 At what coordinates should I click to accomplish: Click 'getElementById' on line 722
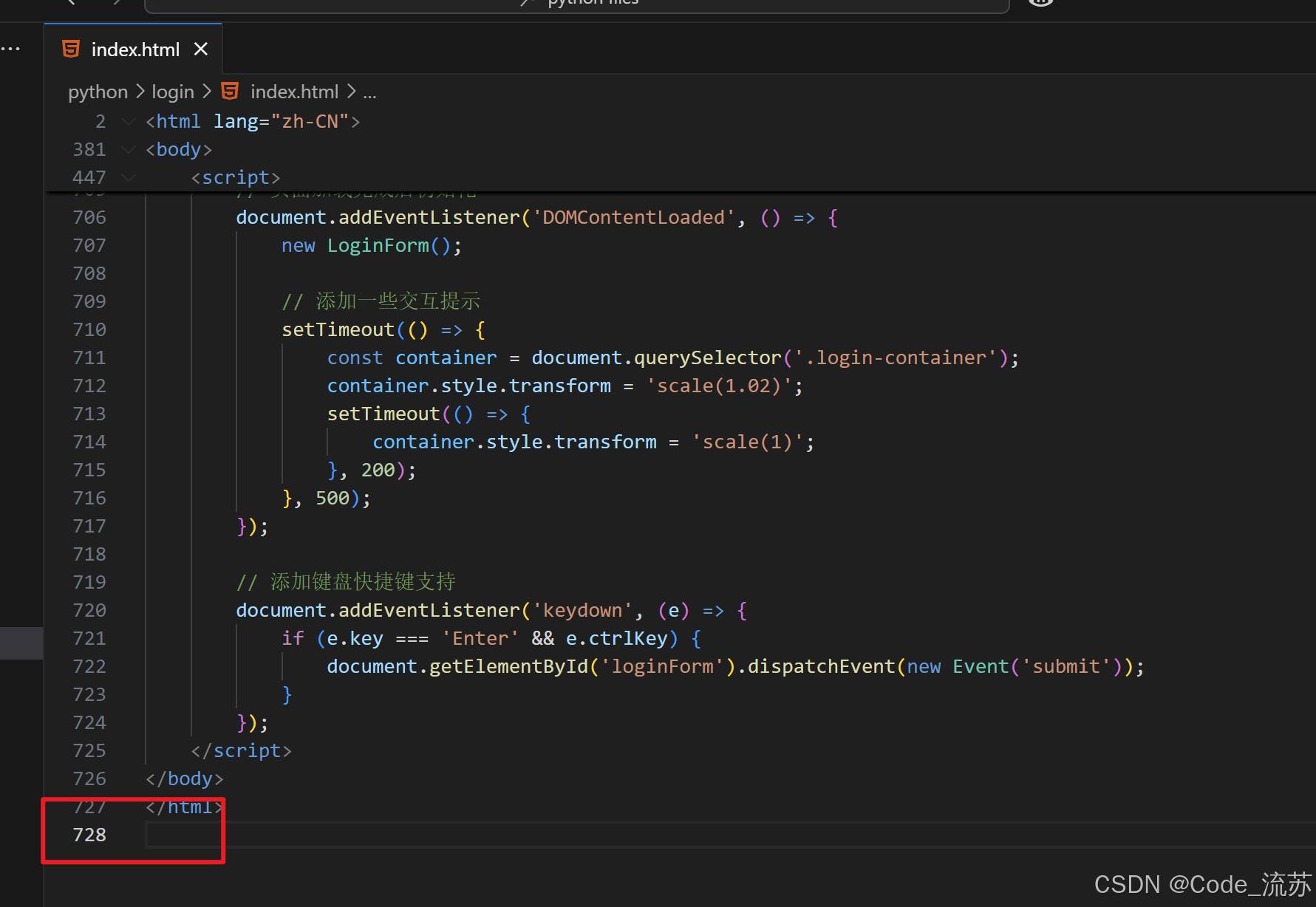[x=508, y=666]
